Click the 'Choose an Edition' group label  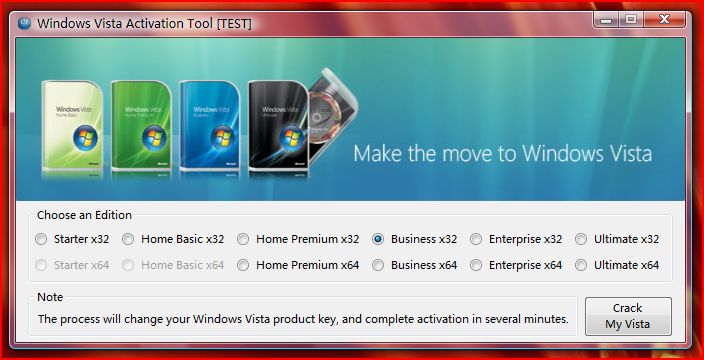pyautogui.click(x=84, y=215)
